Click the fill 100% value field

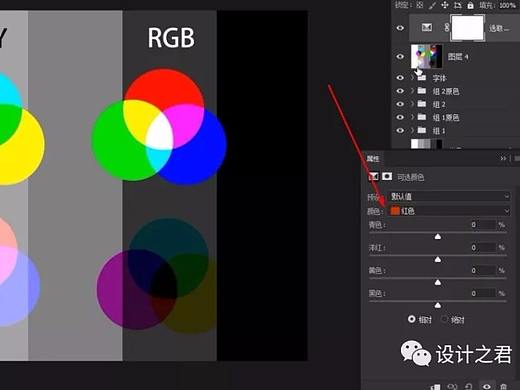507,5
